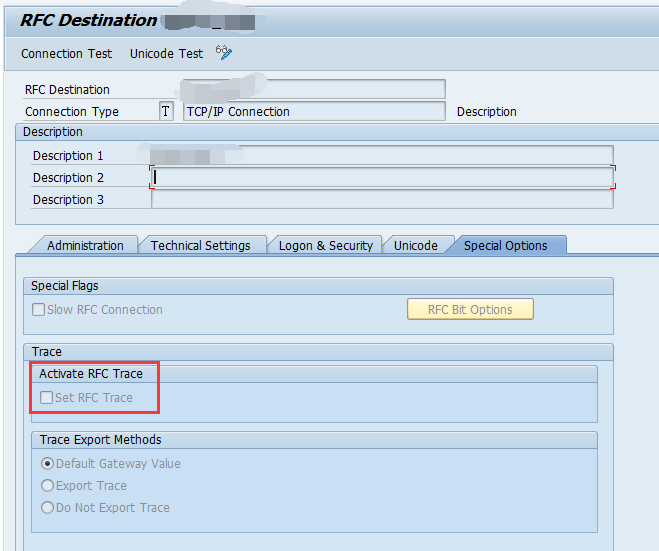659x551 pixels.
Task: Run the Unicode Test
Action: point(166,54)
